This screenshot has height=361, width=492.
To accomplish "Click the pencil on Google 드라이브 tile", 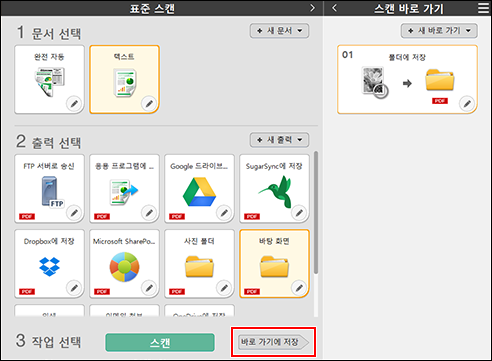I will 224,212.
